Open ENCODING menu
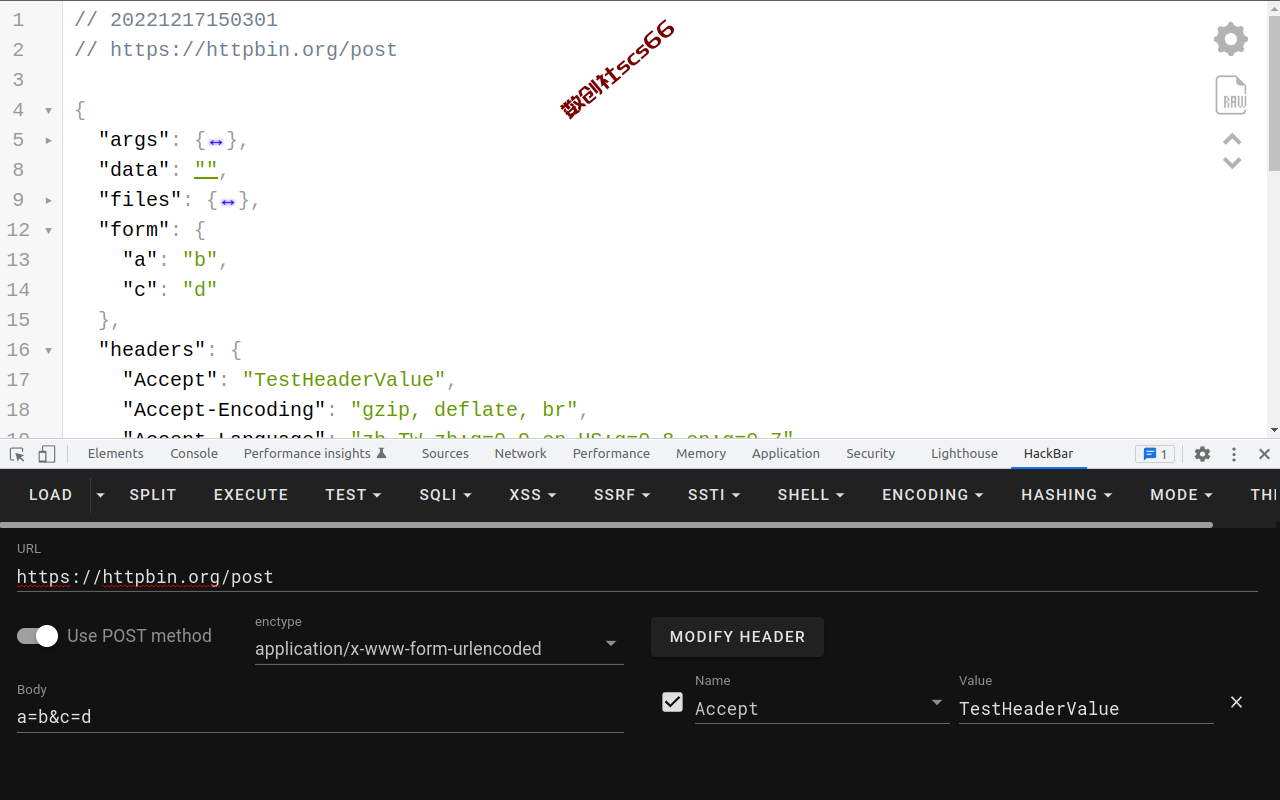1280x800 pixels. [x=932, y=495]
